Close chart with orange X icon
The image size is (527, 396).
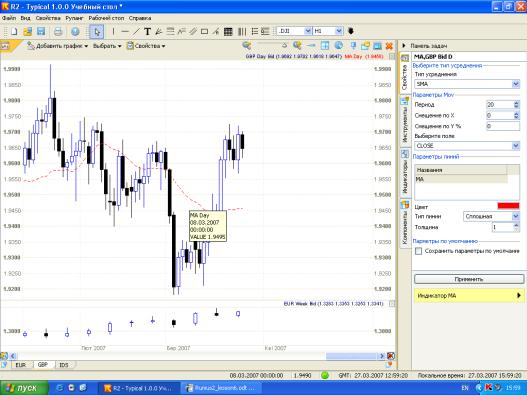click(390, 46)
